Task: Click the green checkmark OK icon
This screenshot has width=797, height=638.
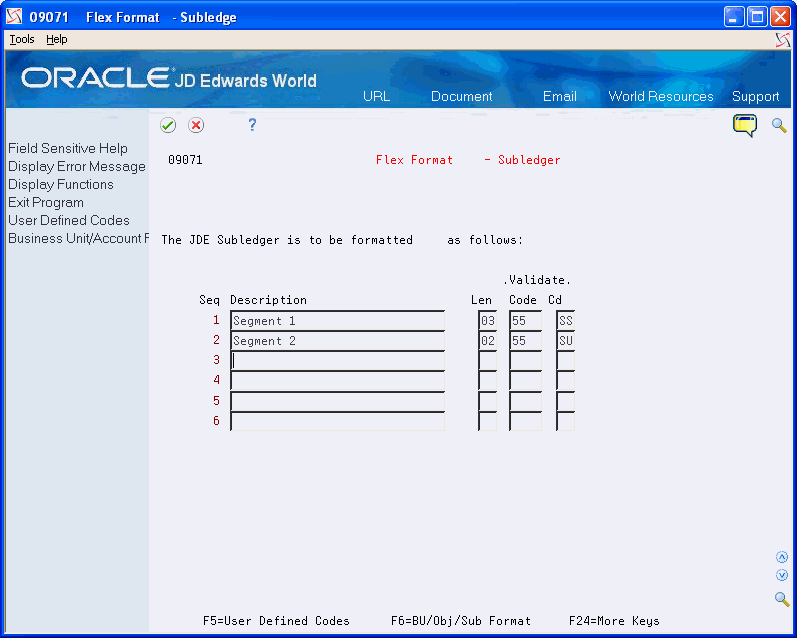Action: click(x=168, y=125)
